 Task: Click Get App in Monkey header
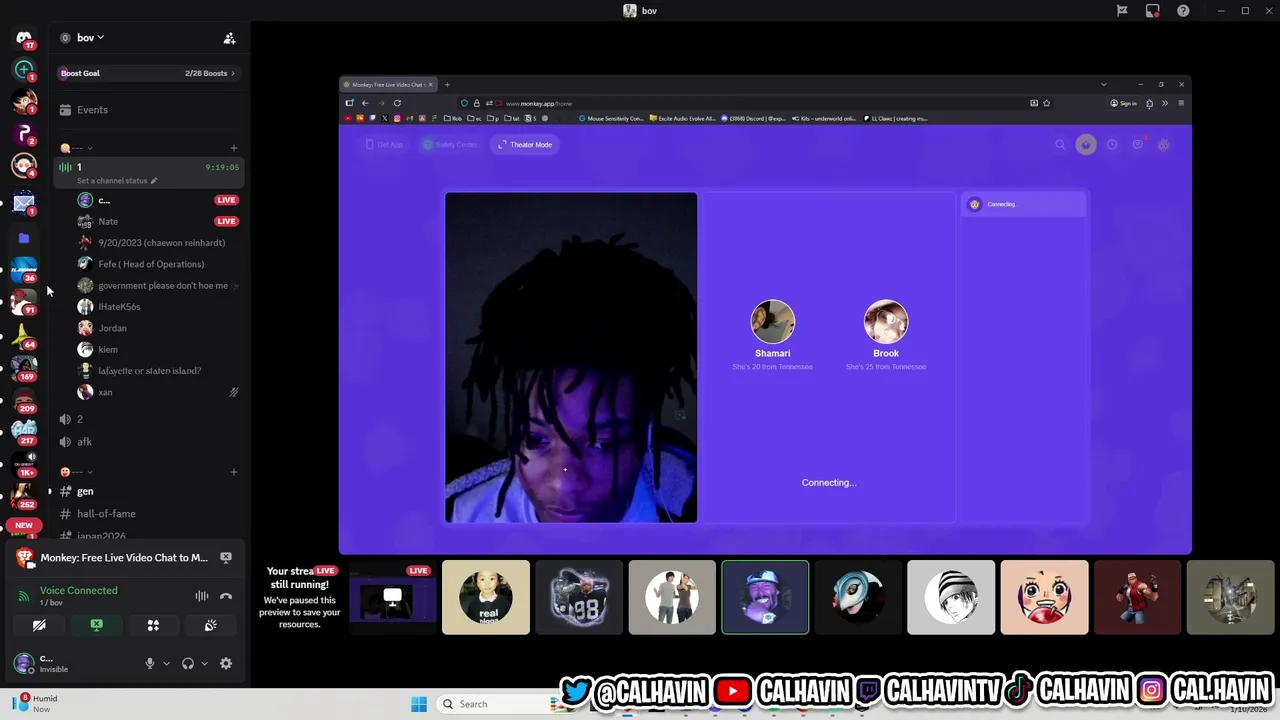point(385,145)
